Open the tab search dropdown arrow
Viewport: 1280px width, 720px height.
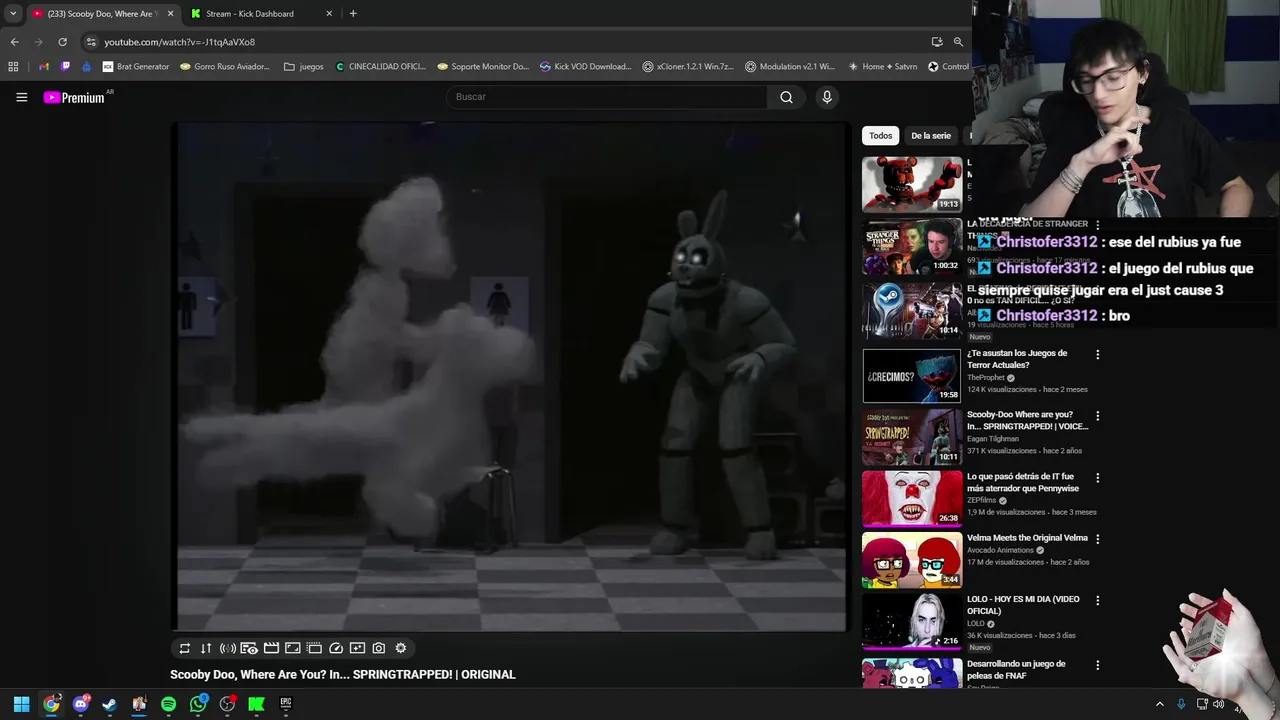point(13,14)
